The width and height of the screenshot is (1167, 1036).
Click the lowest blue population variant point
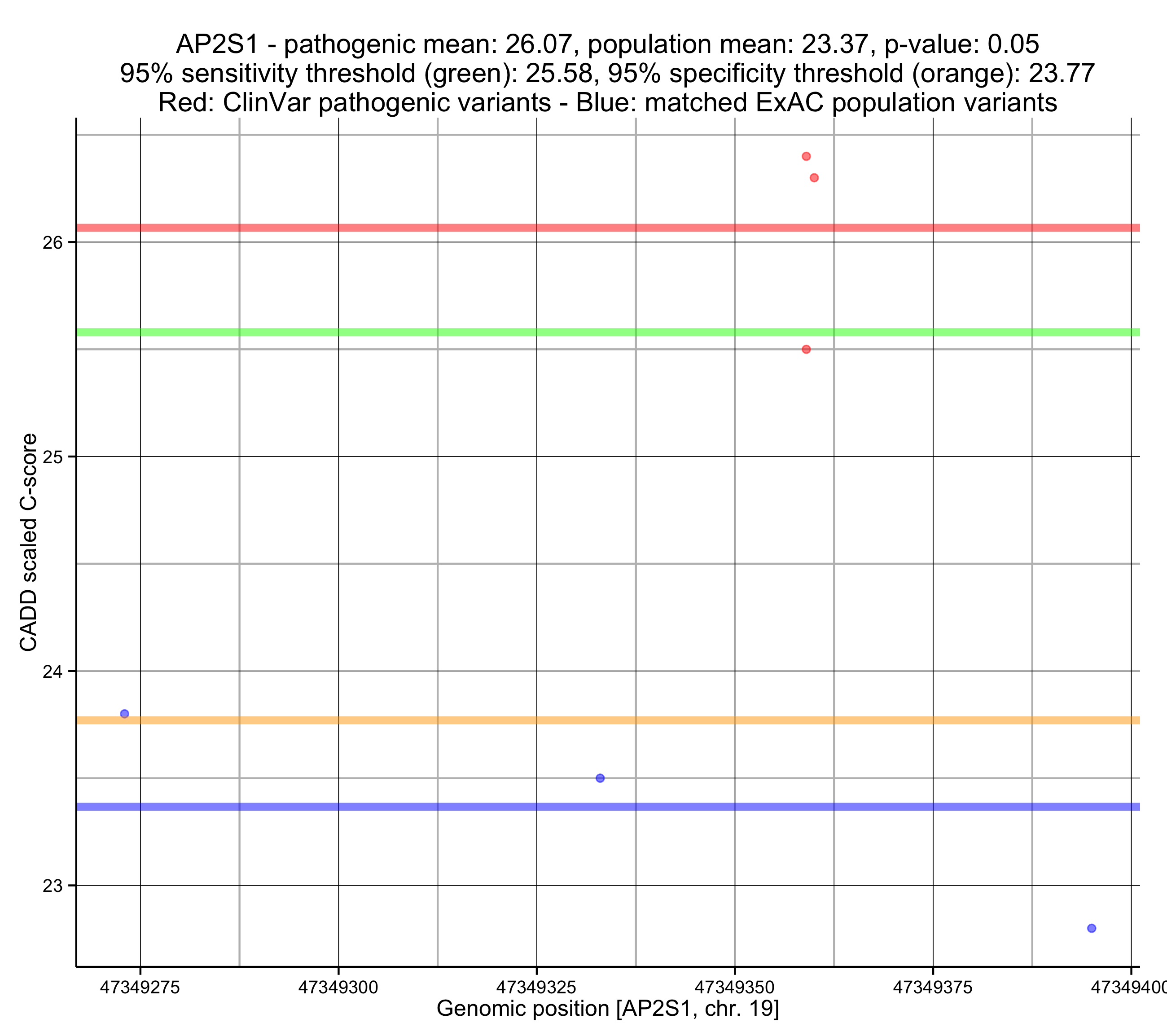(1092, 929)
